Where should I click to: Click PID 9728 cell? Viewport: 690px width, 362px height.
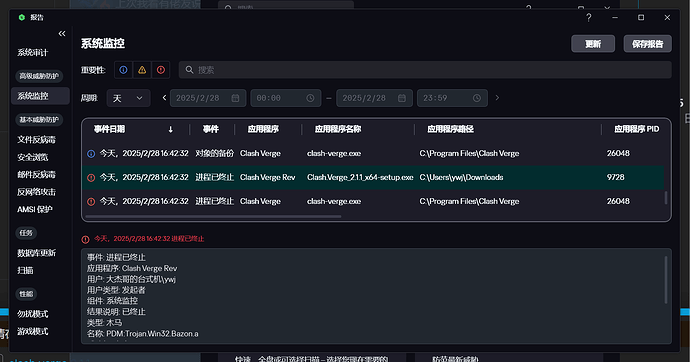point(615,178)
